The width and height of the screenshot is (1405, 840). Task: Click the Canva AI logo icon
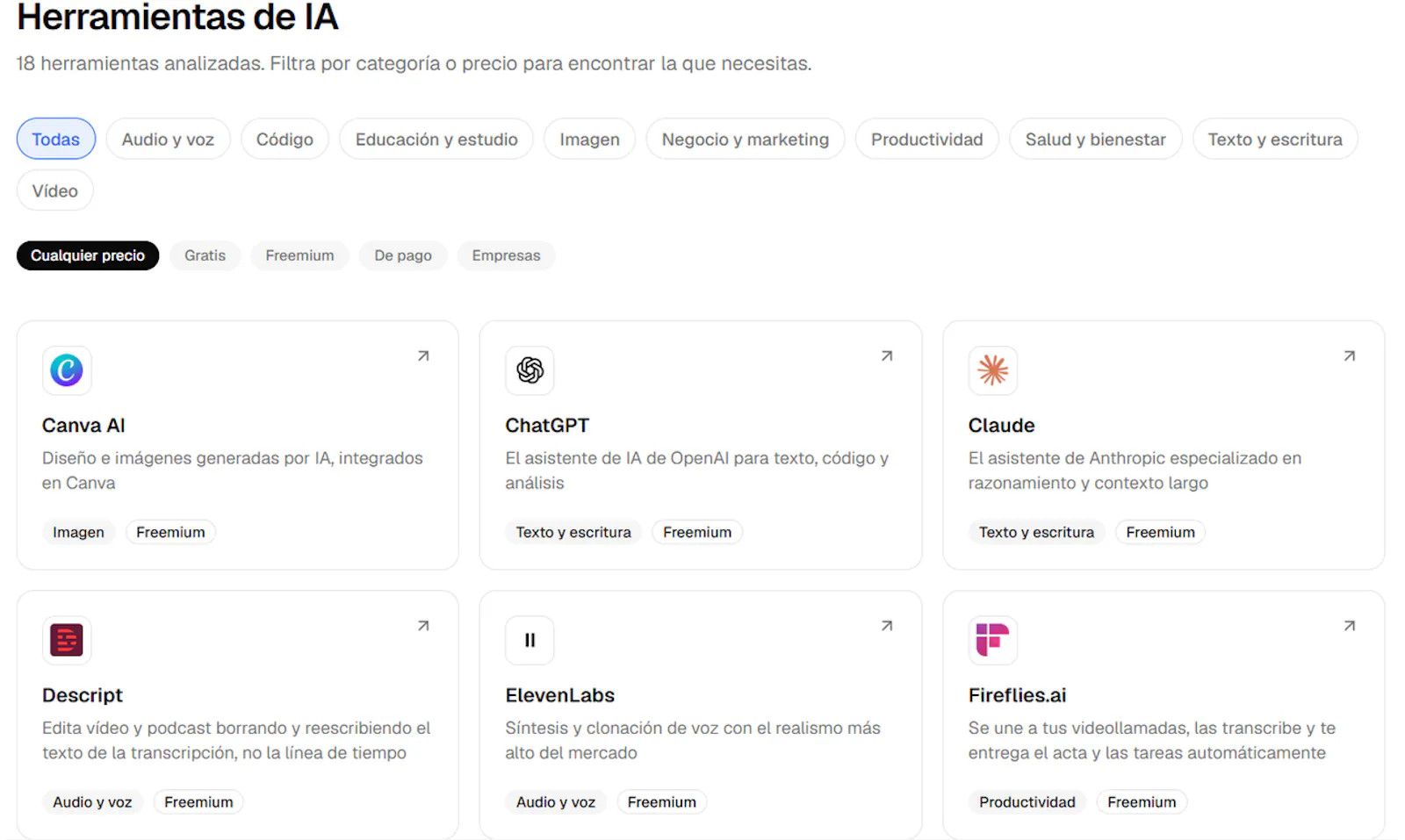(x=67, y=370)
